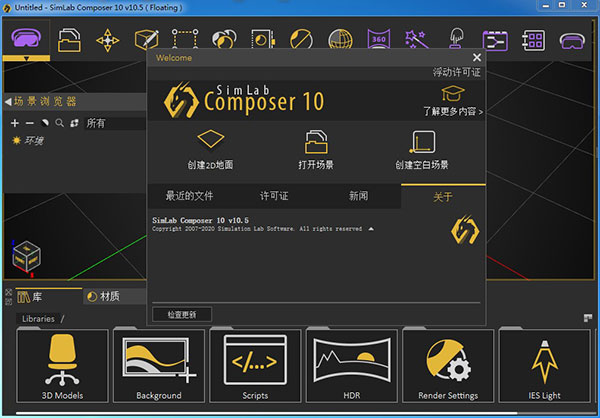Close the Welcome dialog
Image resolution: width=600 pixels, height=418 pixels.
477,57
